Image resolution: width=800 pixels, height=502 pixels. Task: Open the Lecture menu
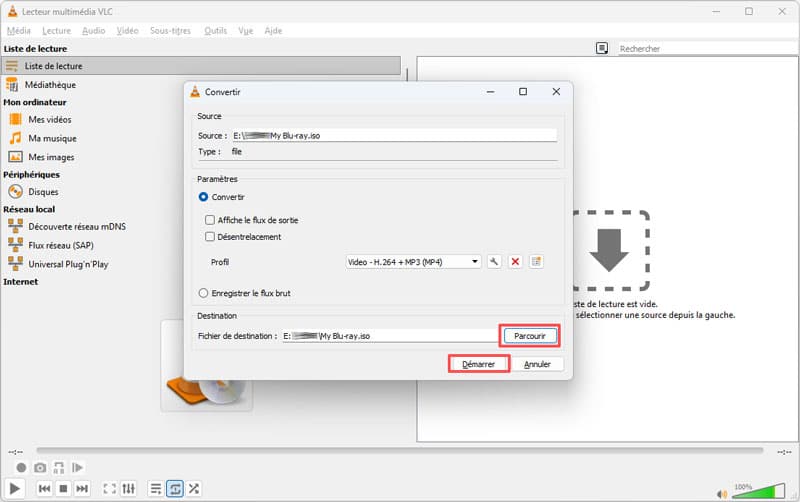click(57, 31)
